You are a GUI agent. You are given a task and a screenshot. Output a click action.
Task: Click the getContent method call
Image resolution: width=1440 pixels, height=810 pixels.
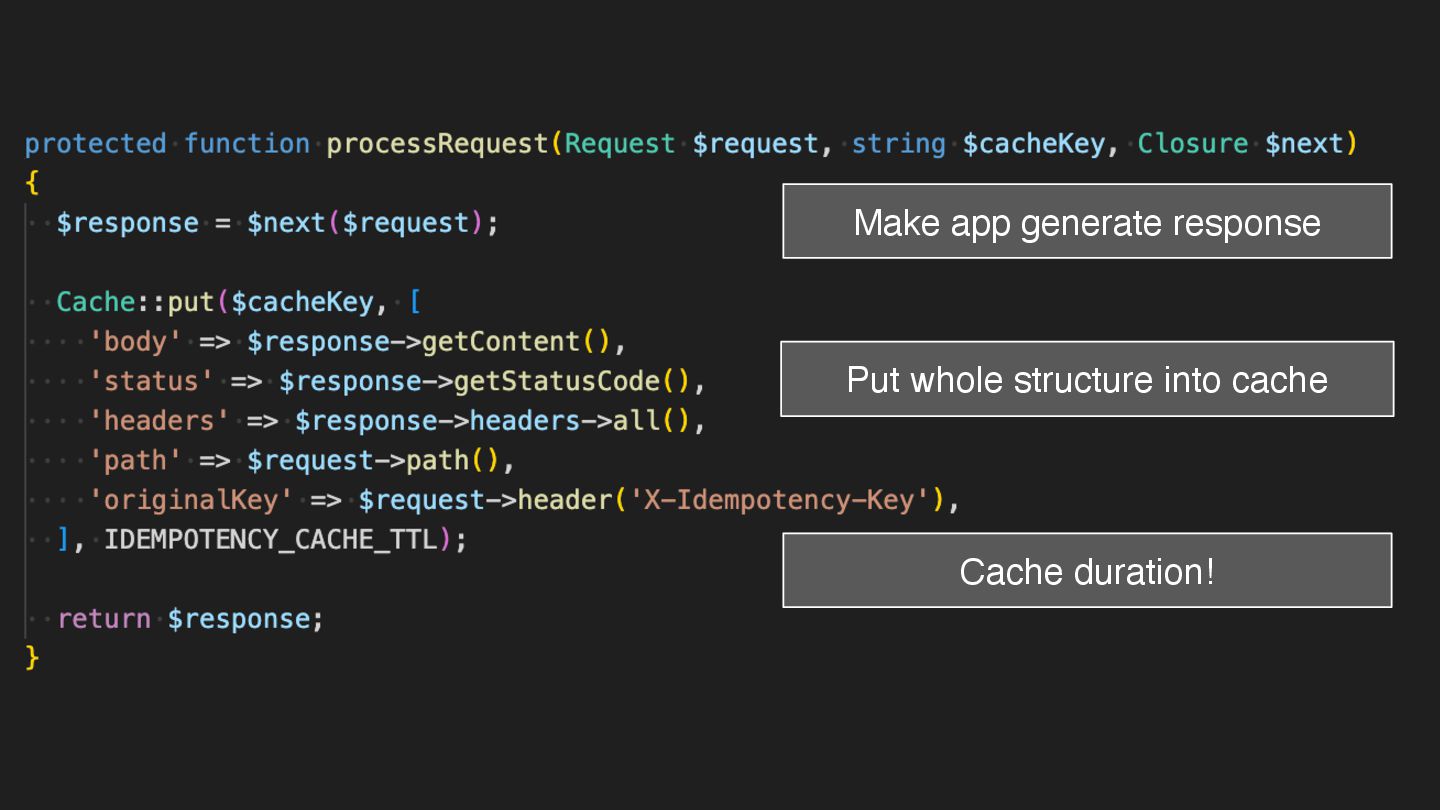coord(502,342)
